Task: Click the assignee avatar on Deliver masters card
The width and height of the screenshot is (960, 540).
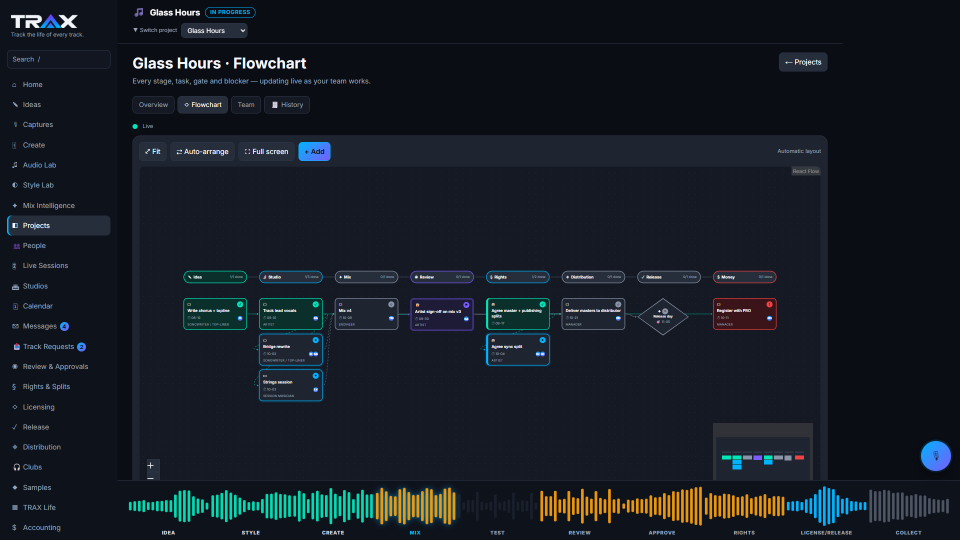Action: point(618,318)
